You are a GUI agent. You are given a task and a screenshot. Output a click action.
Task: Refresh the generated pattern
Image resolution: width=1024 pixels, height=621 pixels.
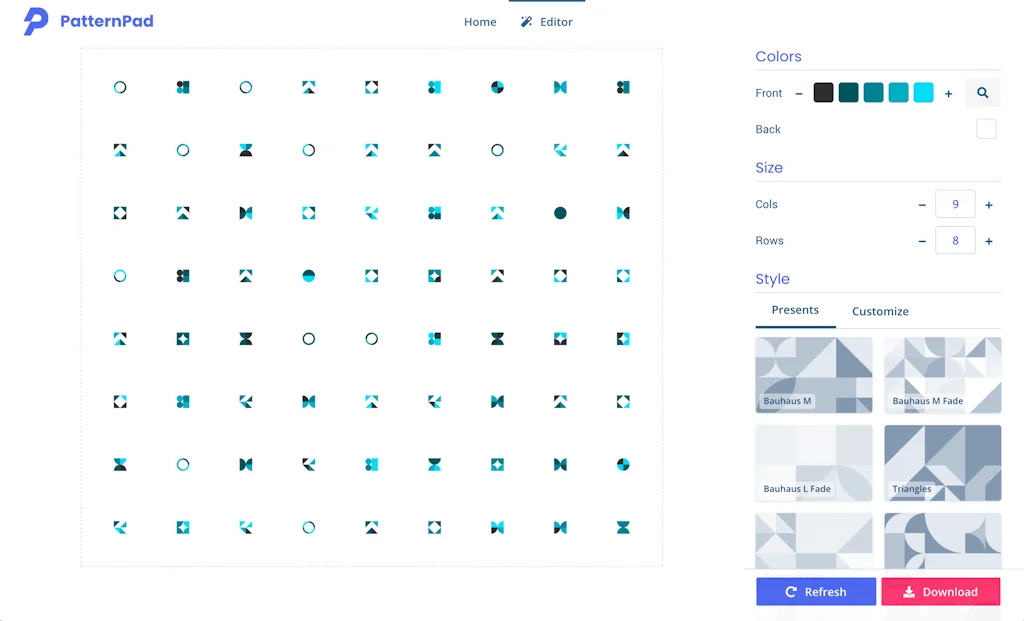816,592
